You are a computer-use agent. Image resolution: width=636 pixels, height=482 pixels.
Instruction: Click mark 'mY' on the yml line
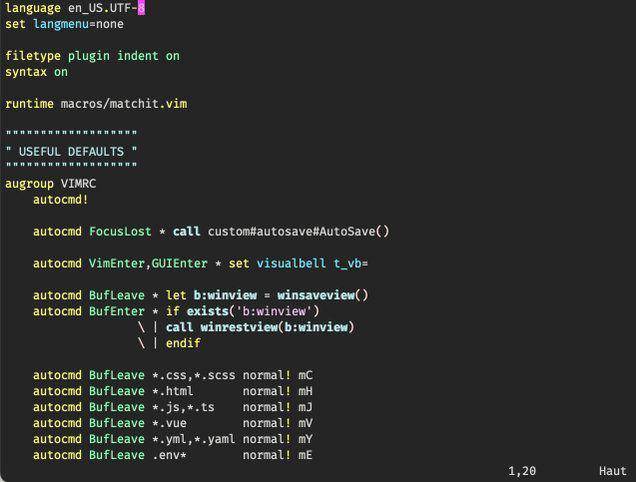click(305, 439)
